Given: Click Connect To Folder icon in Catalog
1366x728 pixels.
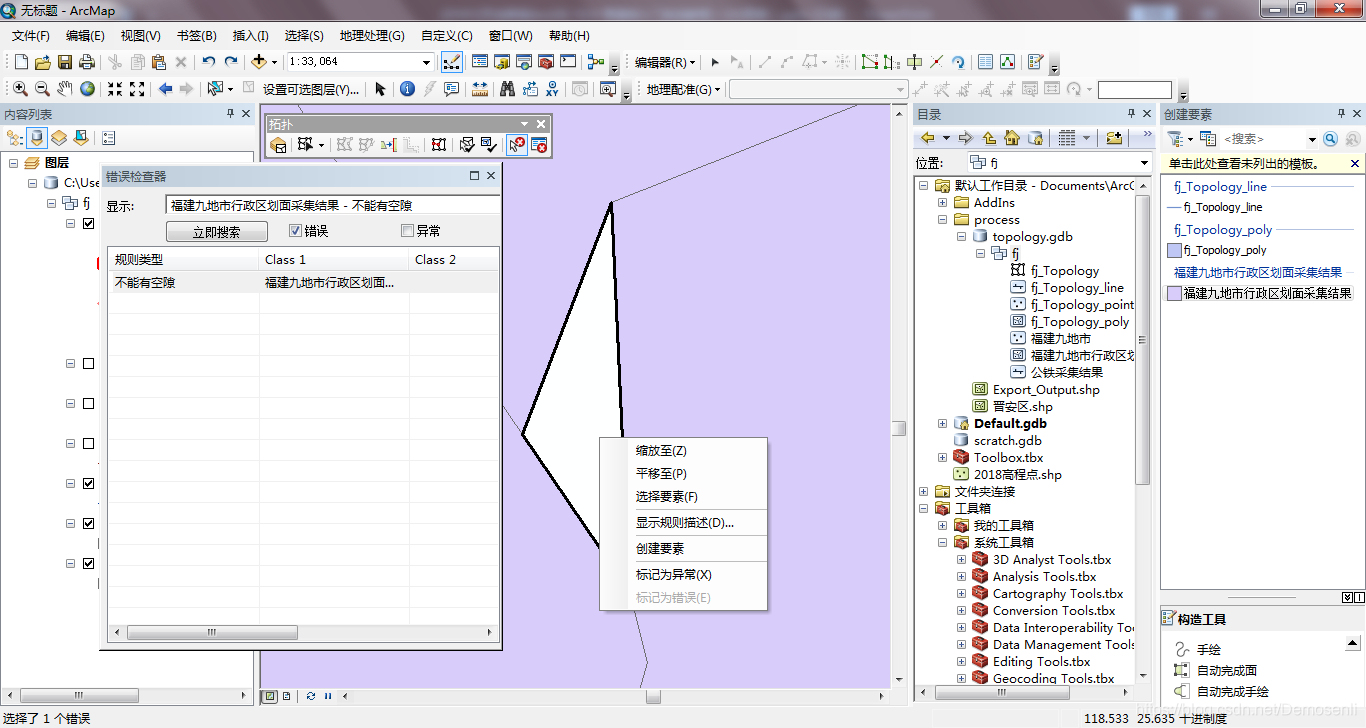Looking at the screenshot, I should pyautogui.click(x=1114, y=138).
